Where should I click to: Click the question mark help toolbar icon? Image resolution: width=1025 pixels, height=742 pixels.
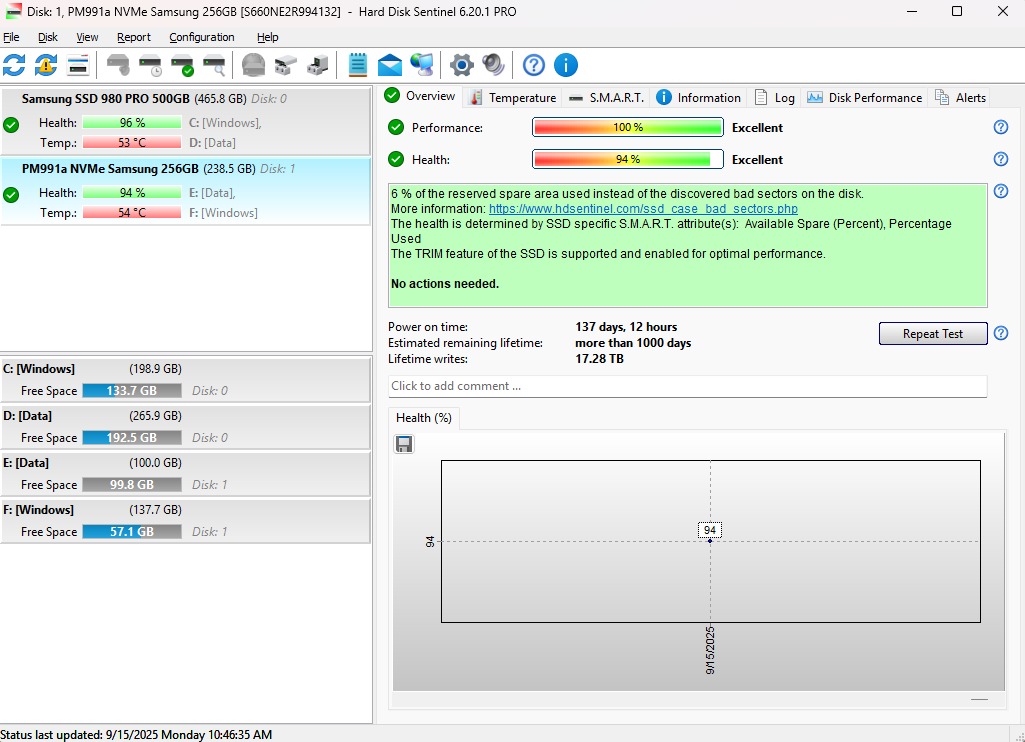point(534,65)
